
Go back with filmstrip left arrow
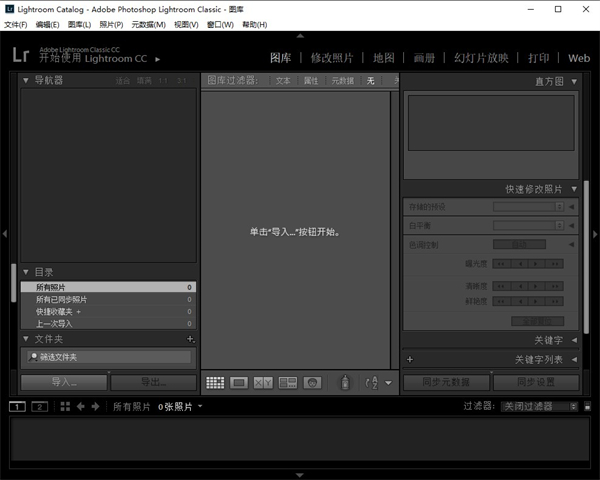tap(80, 407)
